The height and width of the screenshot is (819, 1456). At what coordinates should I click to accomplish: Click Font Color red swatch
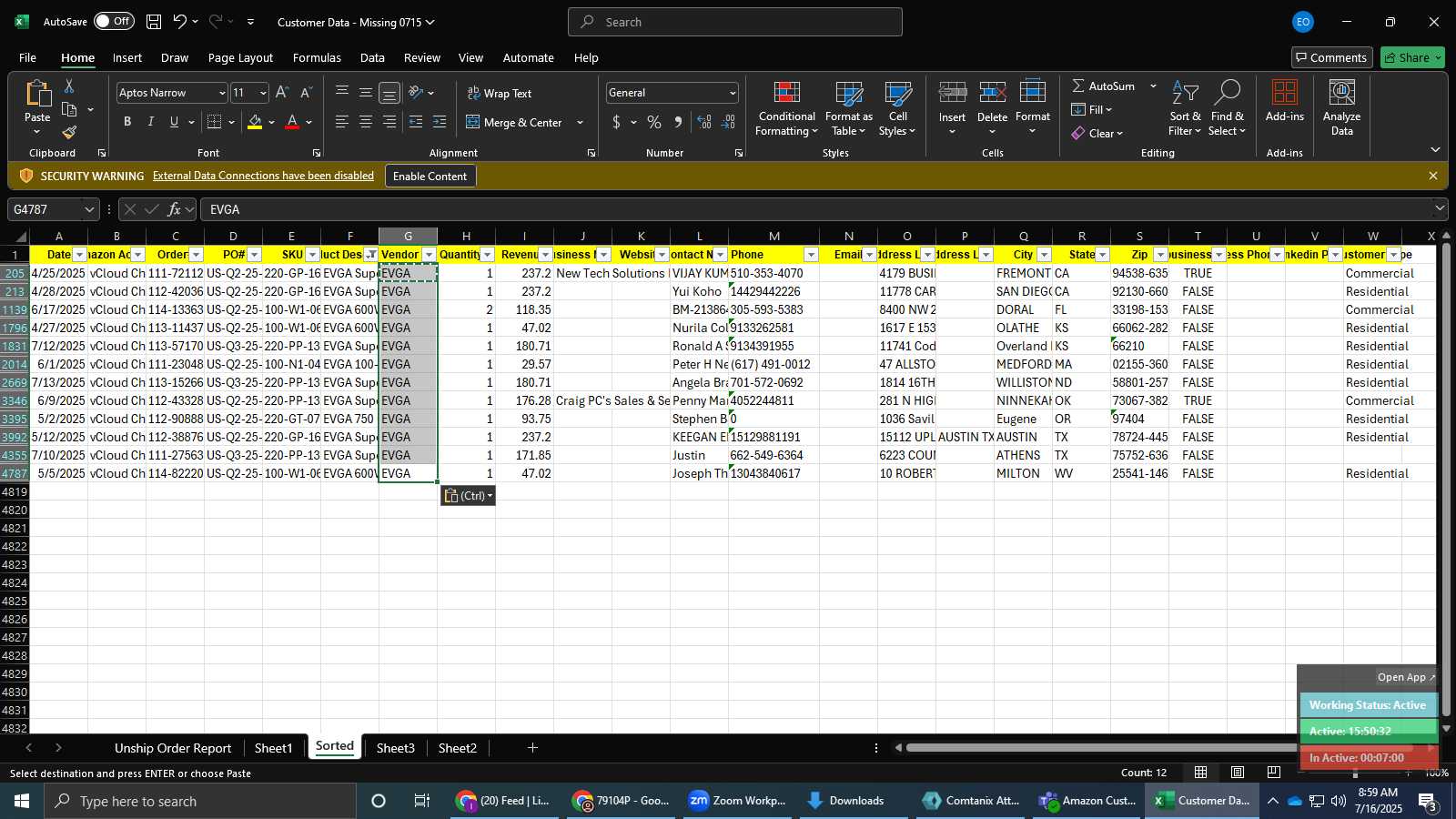coord(292,122)
